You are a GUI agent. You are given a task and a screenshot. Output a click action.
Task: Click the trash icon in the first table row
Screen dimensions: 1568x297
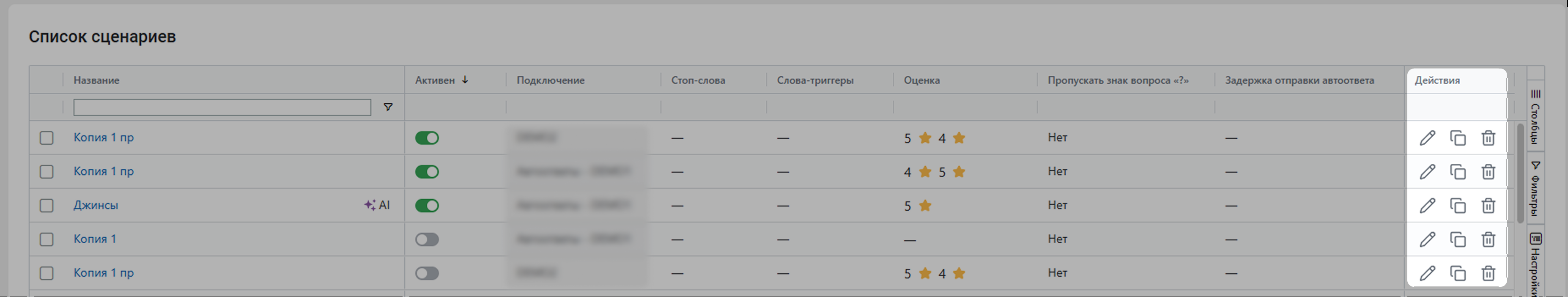pyautogui.click(x=1488, y=138)
